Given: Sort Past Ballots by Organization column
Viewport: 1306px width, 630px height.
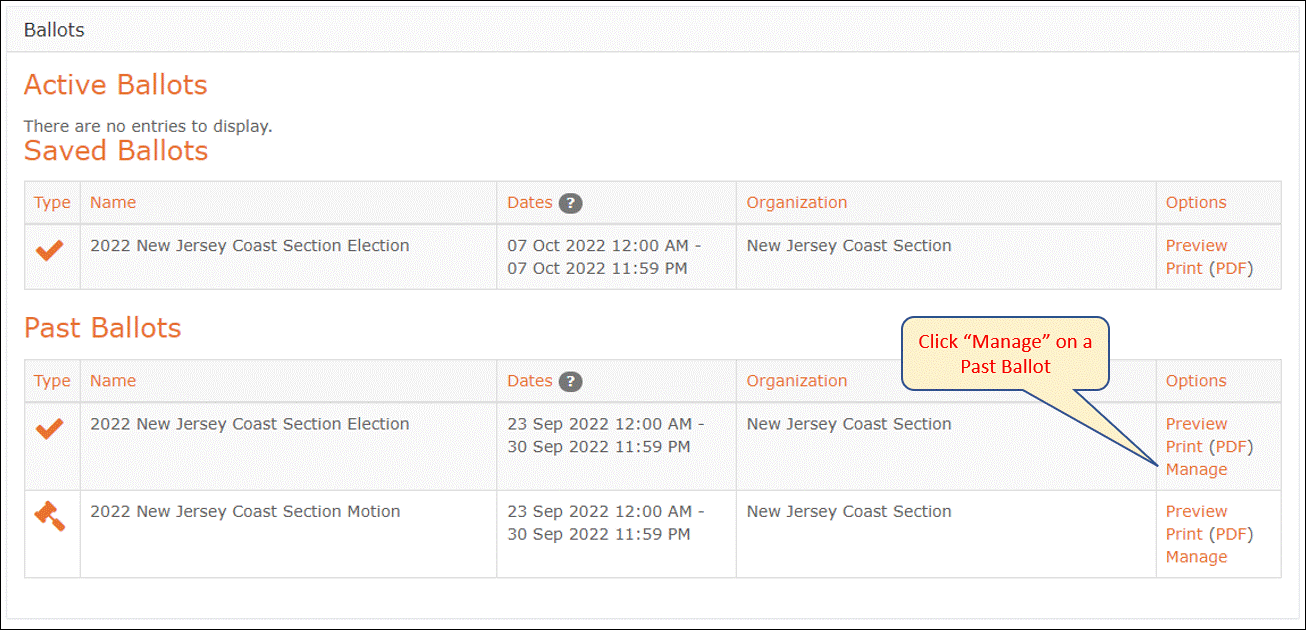Looking at the screenshot, I should [x=797, y=380].
